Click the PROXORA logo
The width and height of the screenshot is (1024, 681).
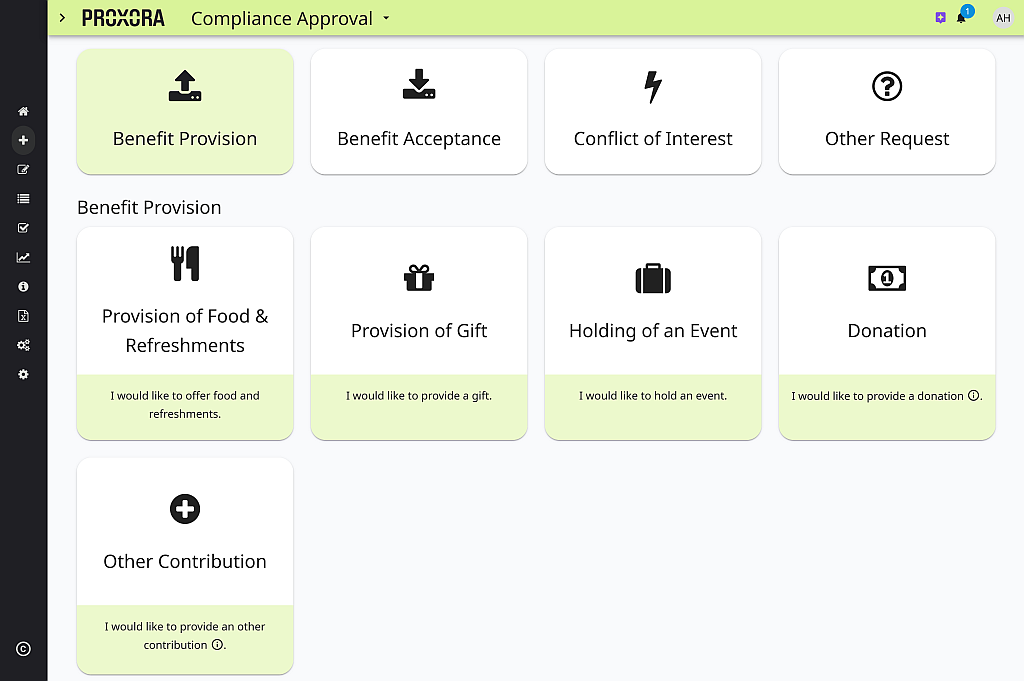point(123,18)
